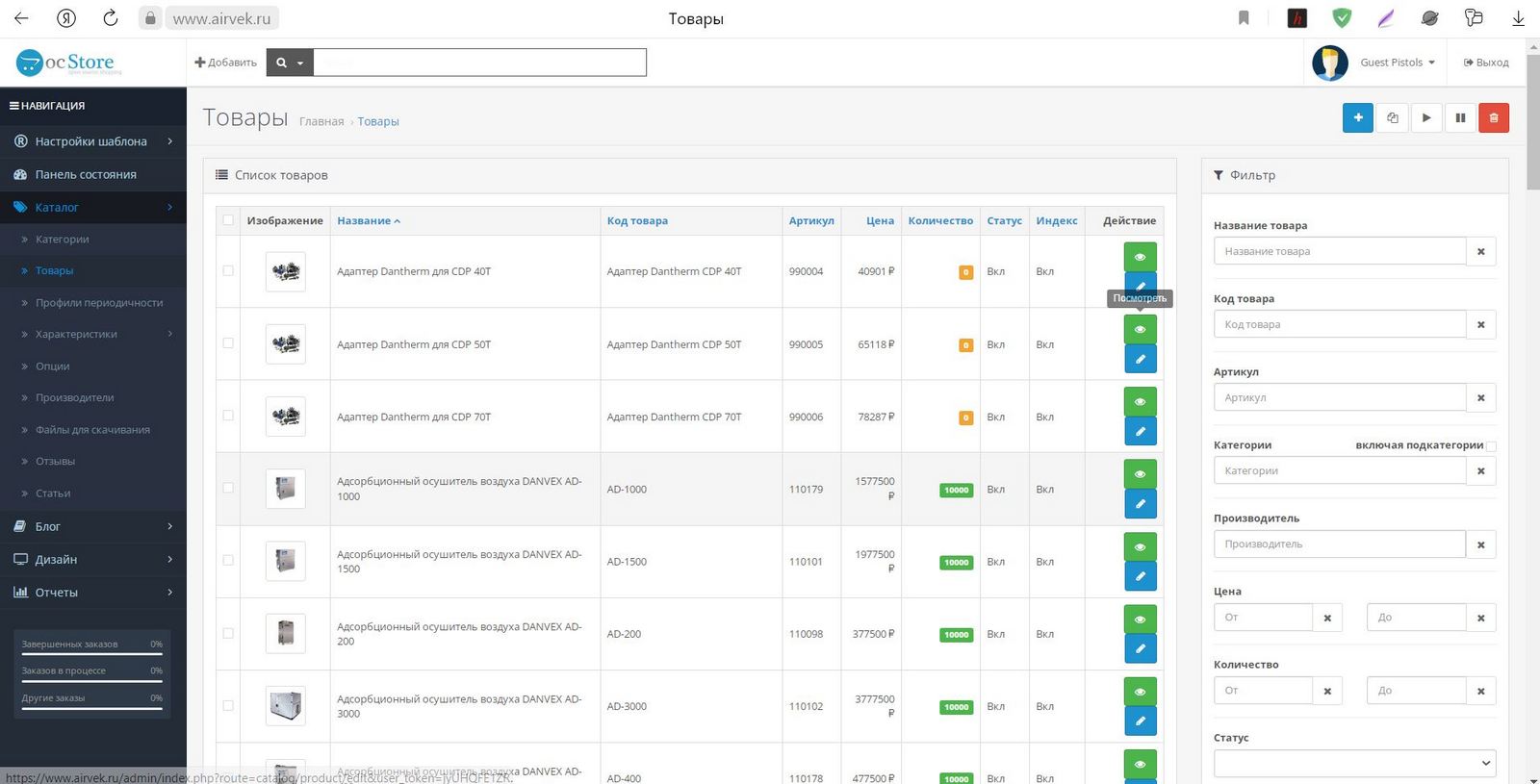Sort table by Название column
Image resolution: width=1540 pixels, height=784 pixels.
pyautogui.click(x=369, y=220)
